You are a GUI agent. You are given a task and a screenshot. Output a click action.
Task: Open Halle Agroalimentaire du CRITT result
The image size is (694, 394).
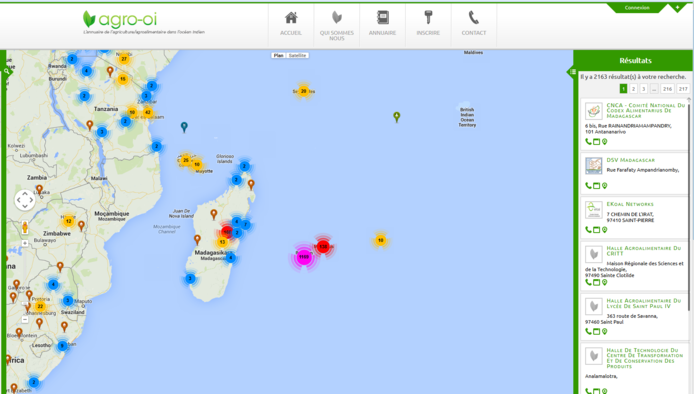tap(644, 251)
